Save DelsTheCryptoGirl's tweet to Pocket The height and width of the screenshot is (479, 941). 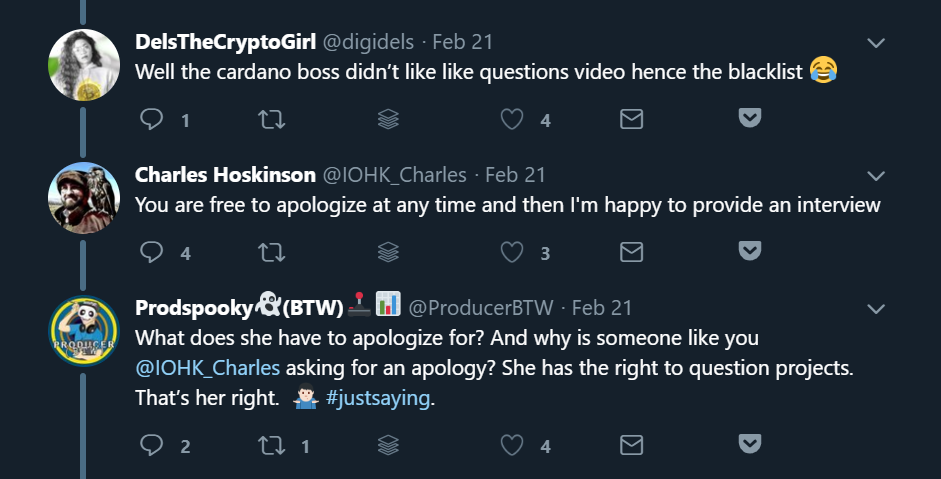749,120
